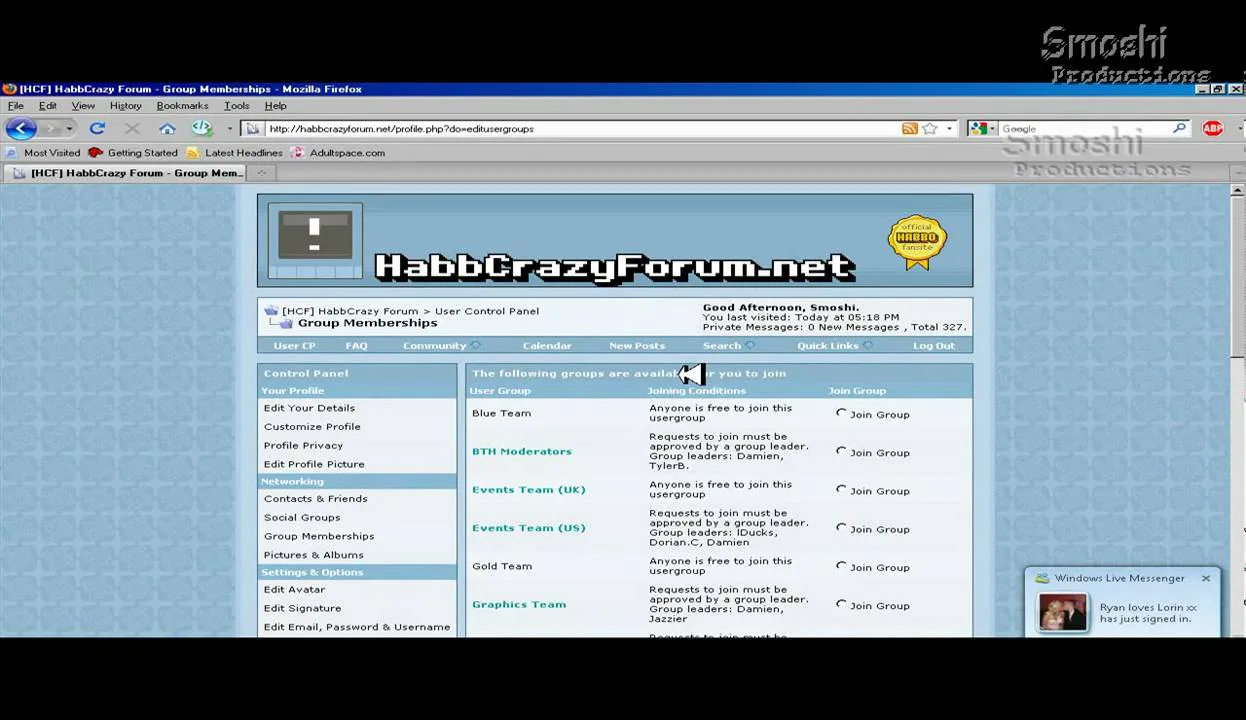
Task: Click the Most Visited bookmark icon
Action: point(12,153)
